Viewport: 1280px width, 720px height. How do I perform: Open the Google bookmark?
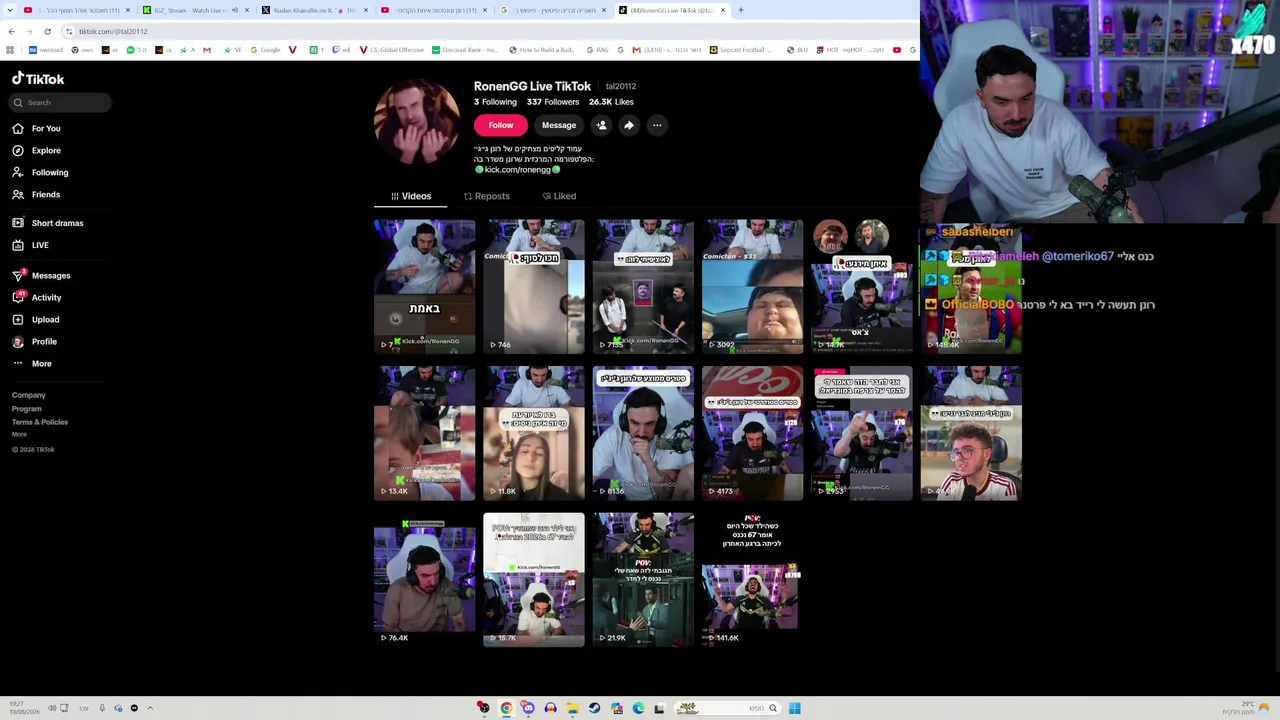pos(266,50)
